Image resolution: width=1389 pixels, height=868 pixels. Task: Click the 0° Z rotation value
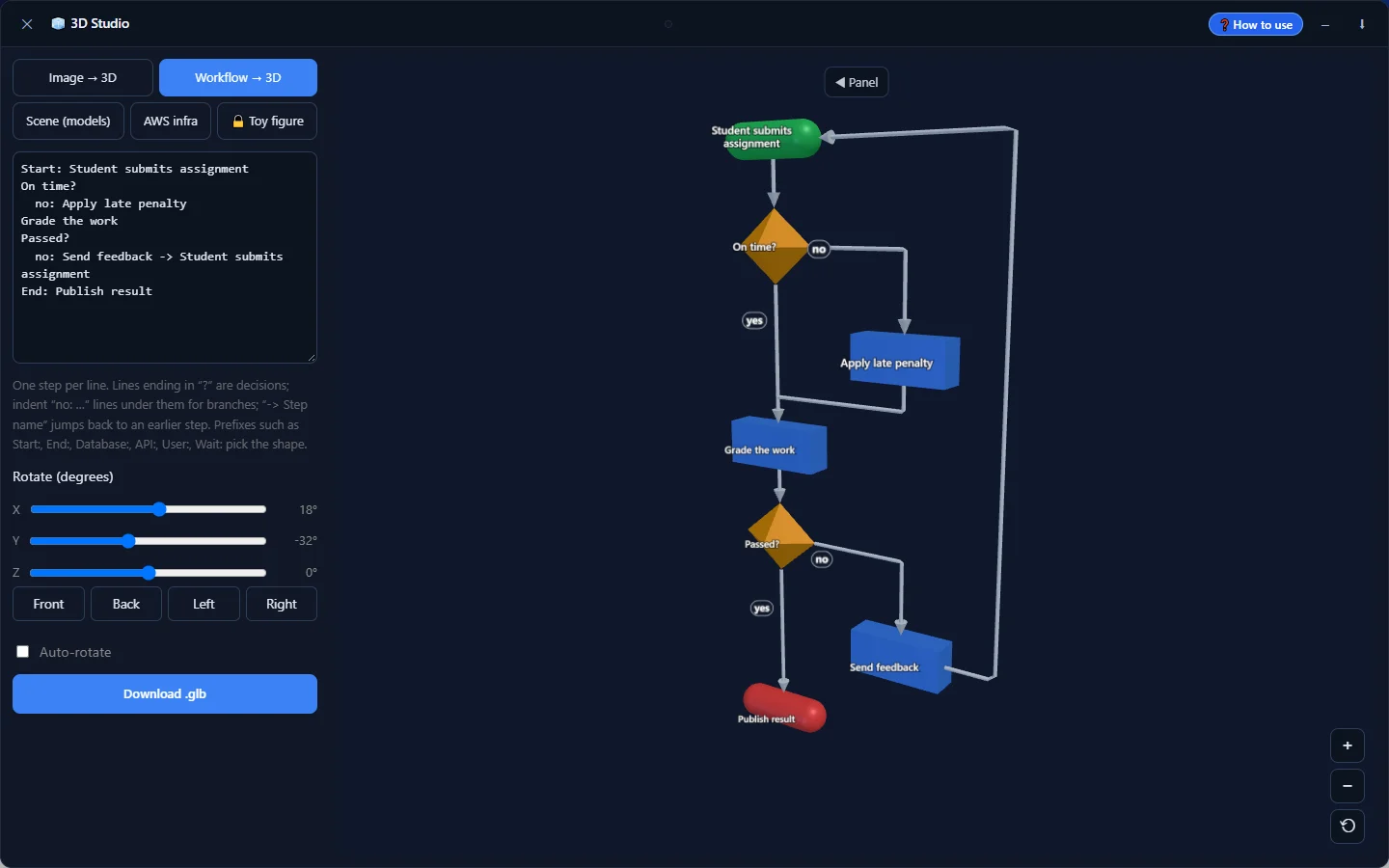311,573
